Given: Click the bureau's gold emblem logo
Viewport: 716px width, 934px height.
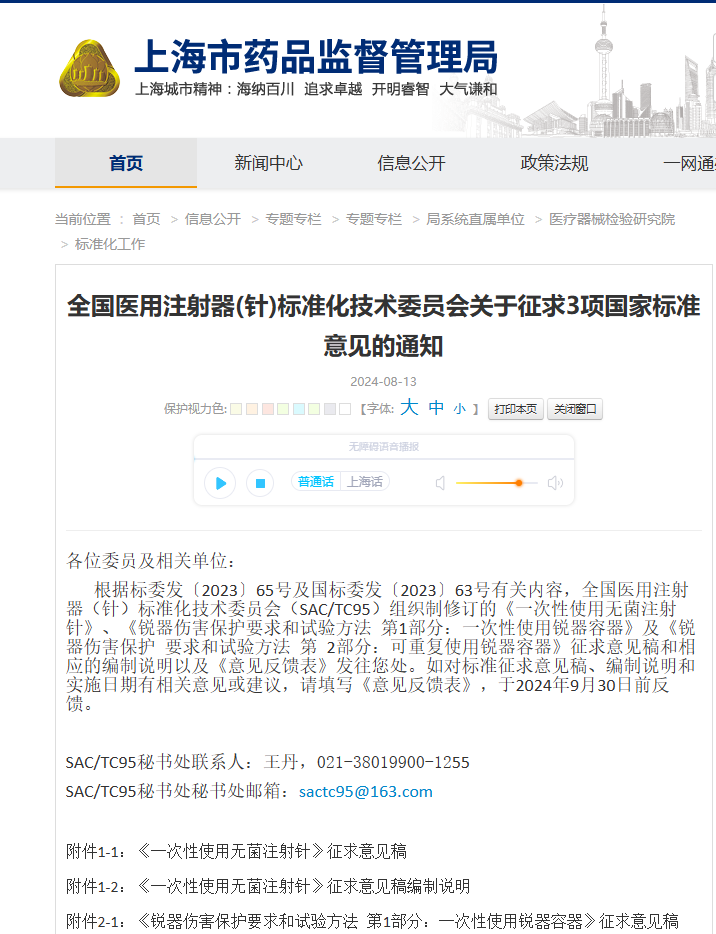Looking at the screenshot, I should [x=90, y=69].
